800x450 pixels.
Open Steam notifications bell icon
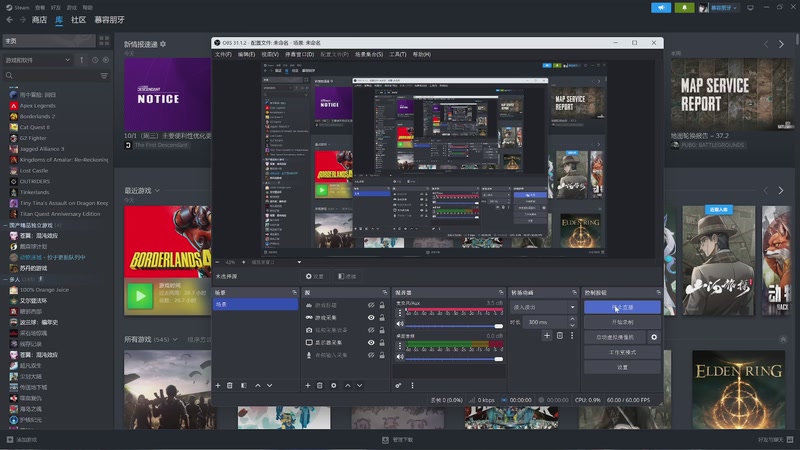coord(684,8)
